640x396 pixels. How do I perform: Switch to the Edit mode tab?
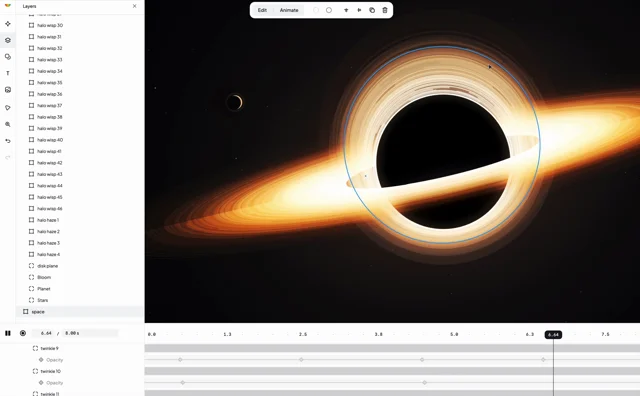point(262,10)
